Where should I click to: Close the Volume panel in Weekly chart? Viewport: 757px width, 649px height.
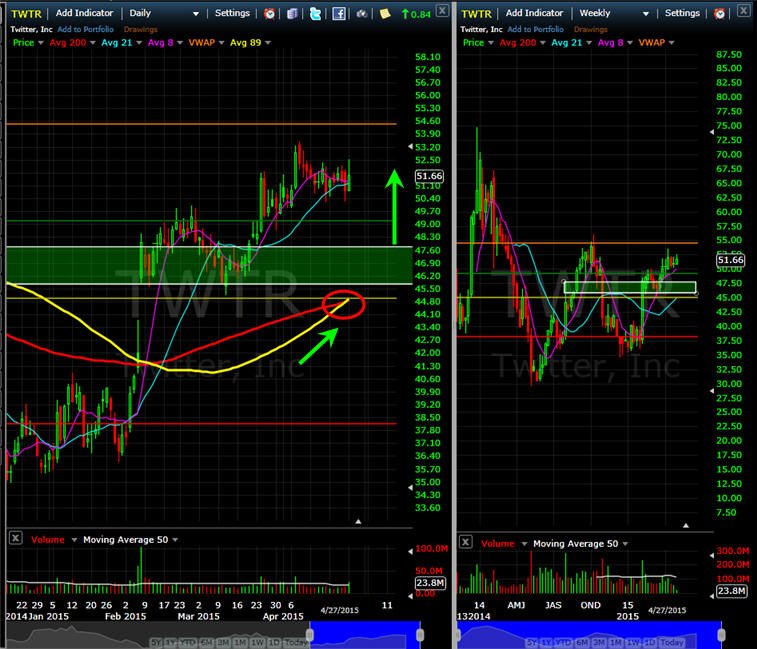click(465, 542)
